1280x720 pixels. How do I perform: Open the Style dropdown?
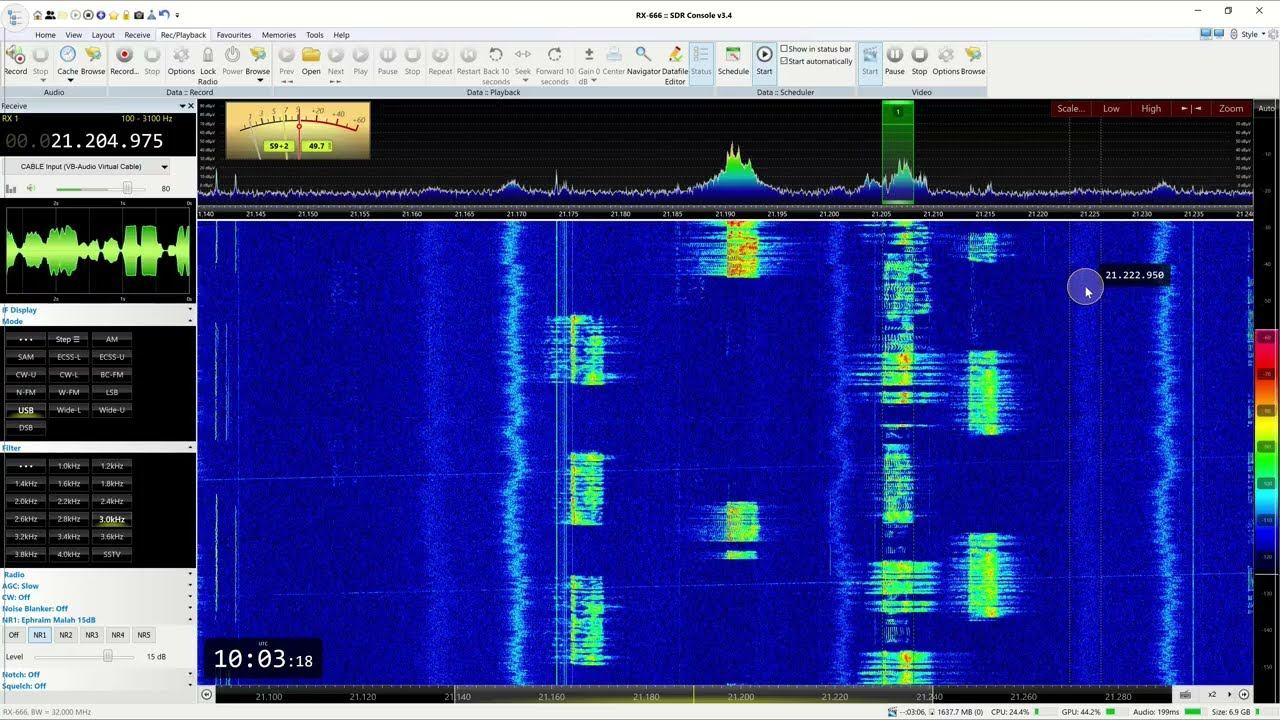1251,34
